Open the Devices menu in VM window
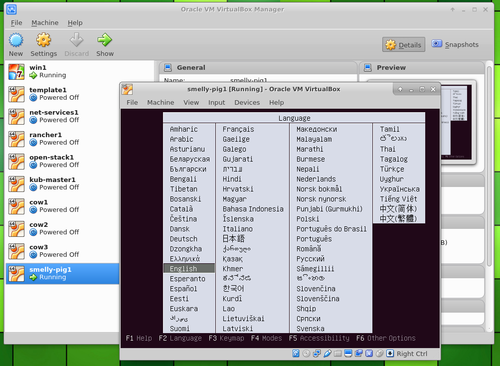The image size is (500, 366). (247, 102)
